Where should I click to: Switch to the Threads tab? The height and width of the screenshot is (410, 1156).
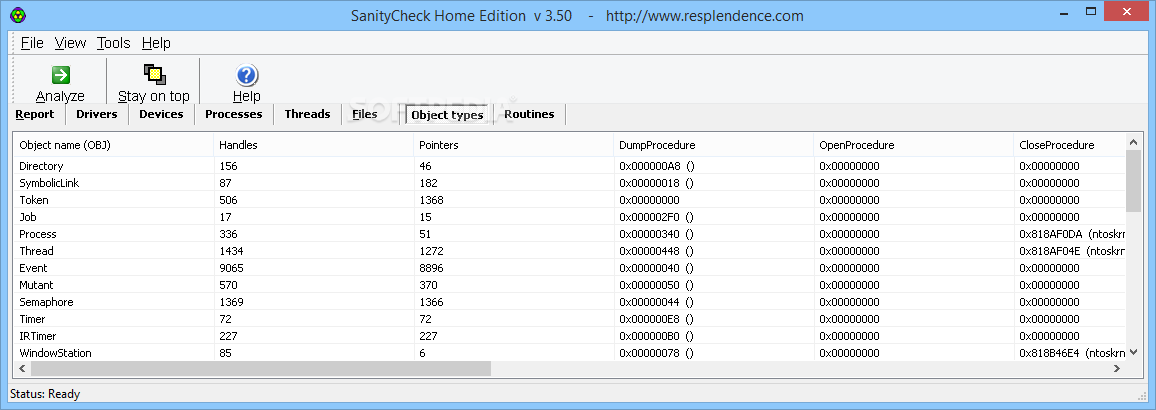(307, 114)
